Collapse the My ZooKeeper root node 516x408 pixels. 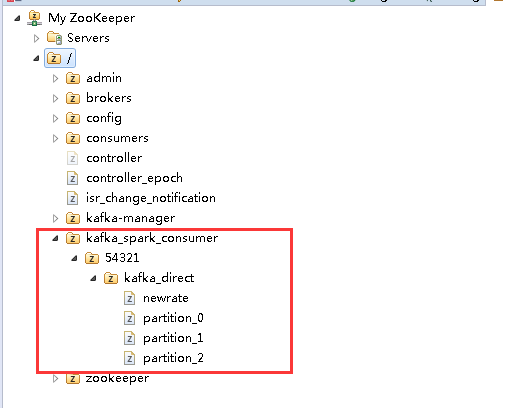[17, 18]
